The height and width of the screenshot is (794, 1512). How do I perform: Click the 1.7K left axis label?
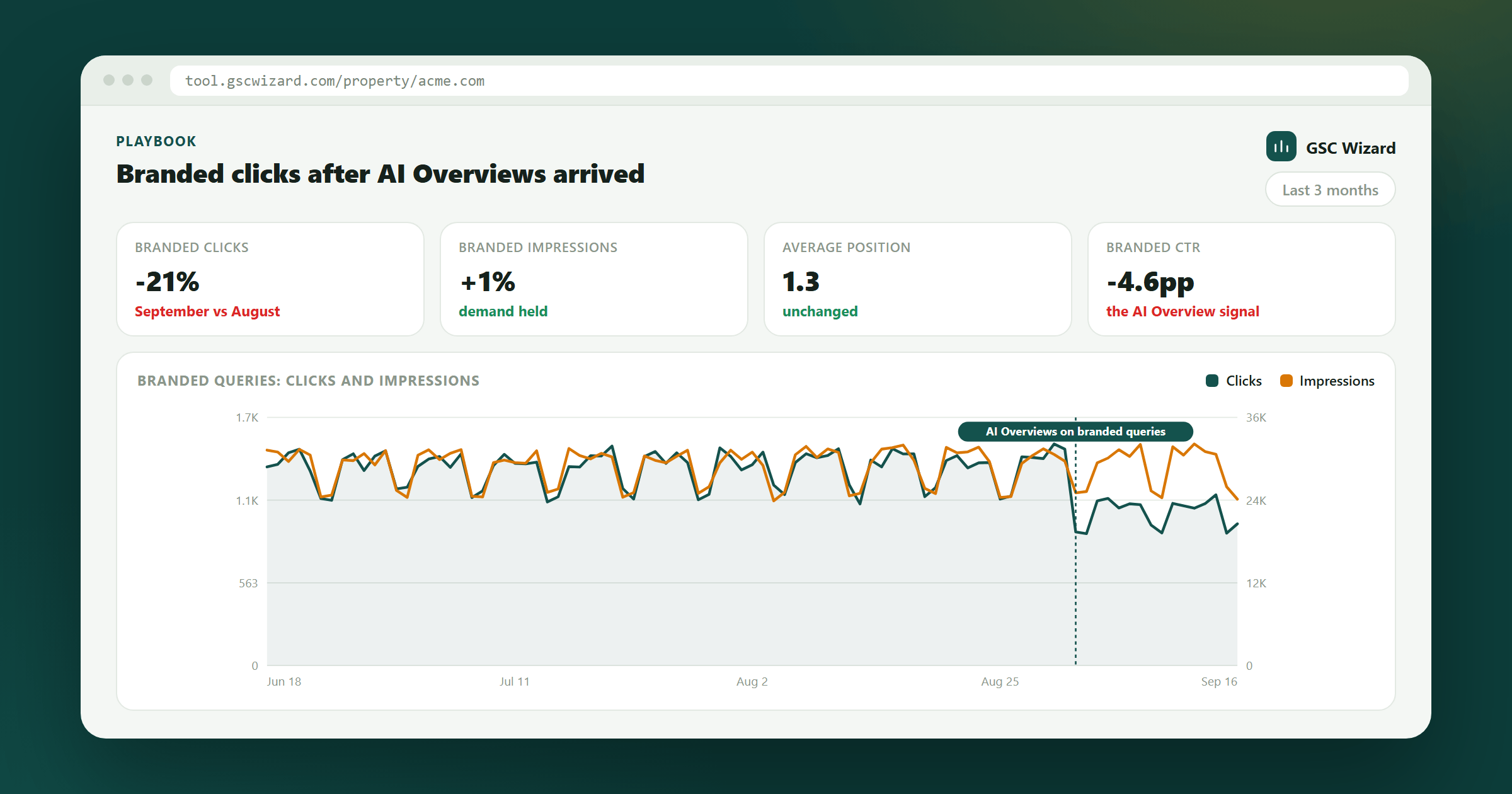[247, 418]
